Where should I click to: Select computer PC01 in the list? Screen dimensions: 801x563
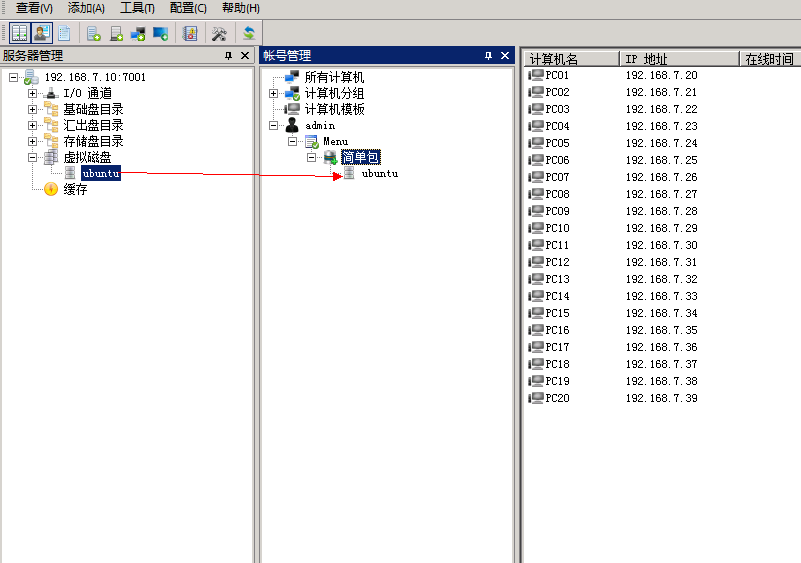[557, 75]
